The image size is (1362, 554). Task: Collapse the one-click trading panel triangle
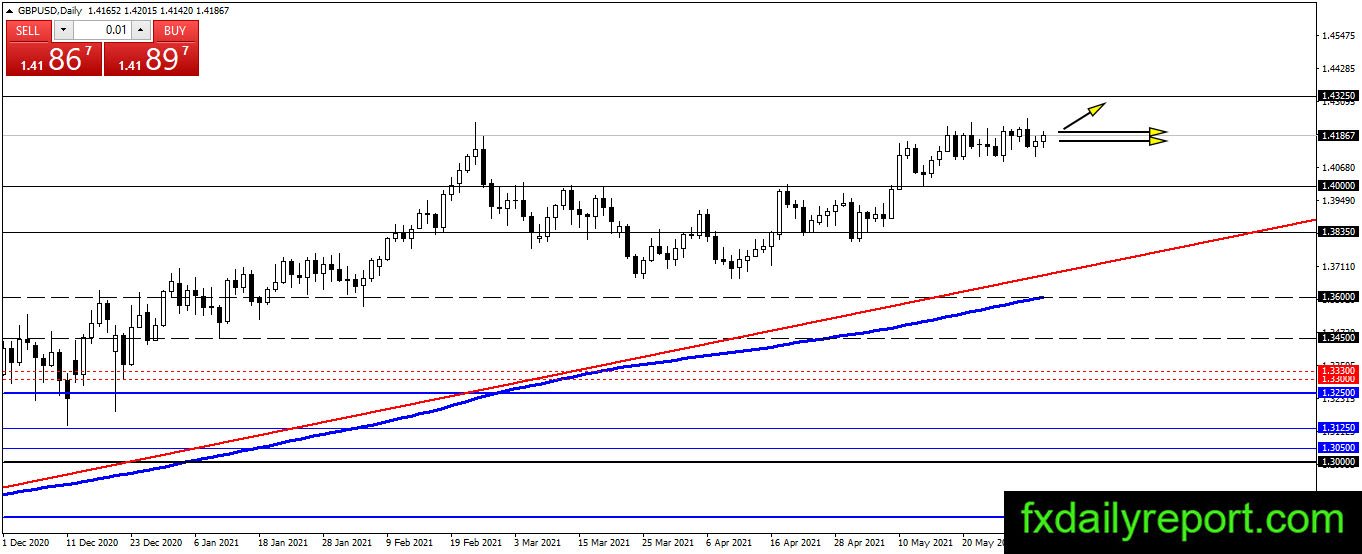[9, 8]
